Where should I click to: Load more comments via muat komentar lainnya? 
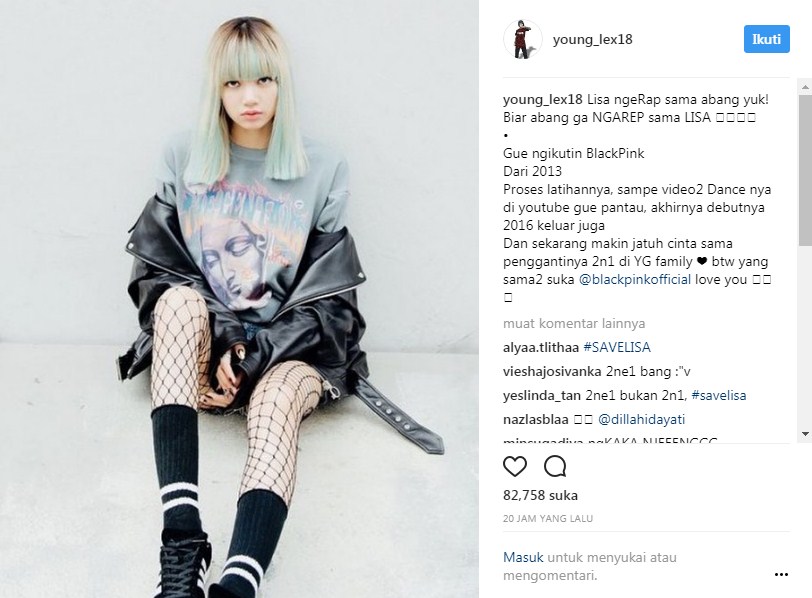(574, 324)
